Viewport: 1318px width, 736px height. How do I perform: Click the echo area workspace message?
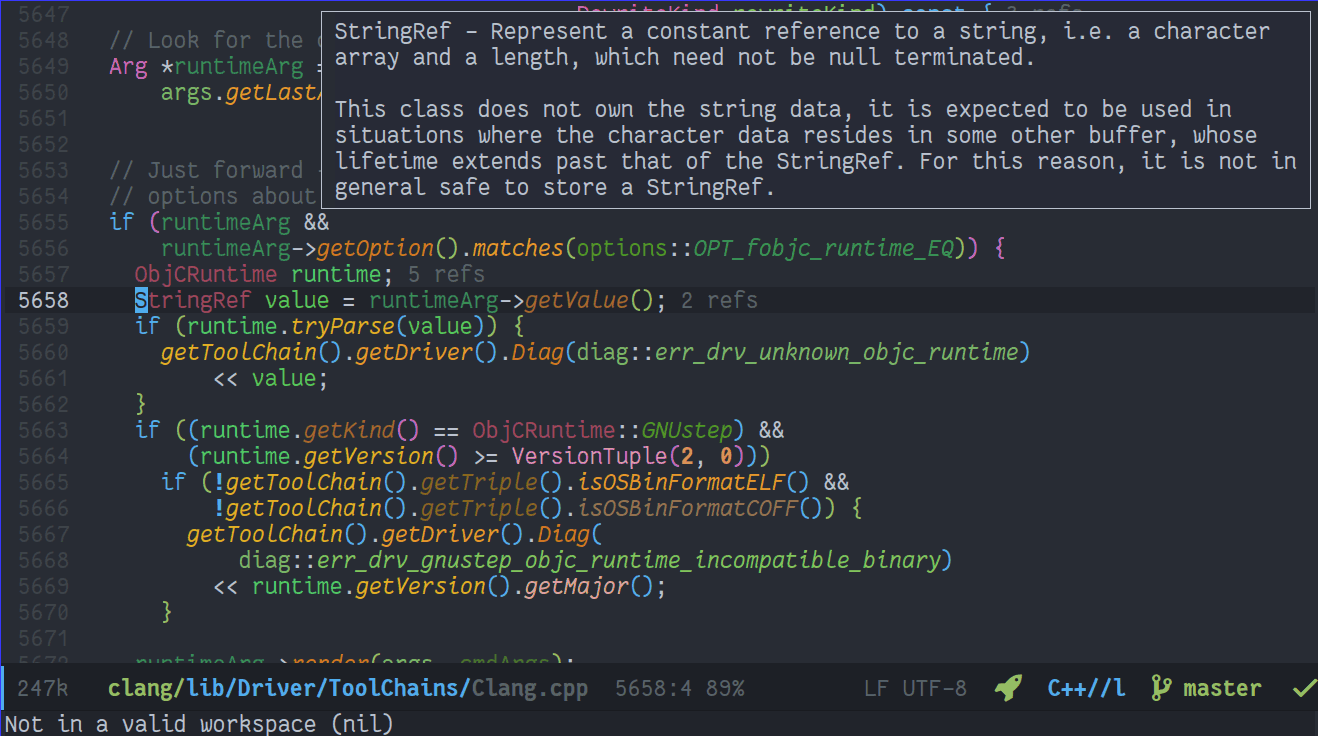coord(199,723)
